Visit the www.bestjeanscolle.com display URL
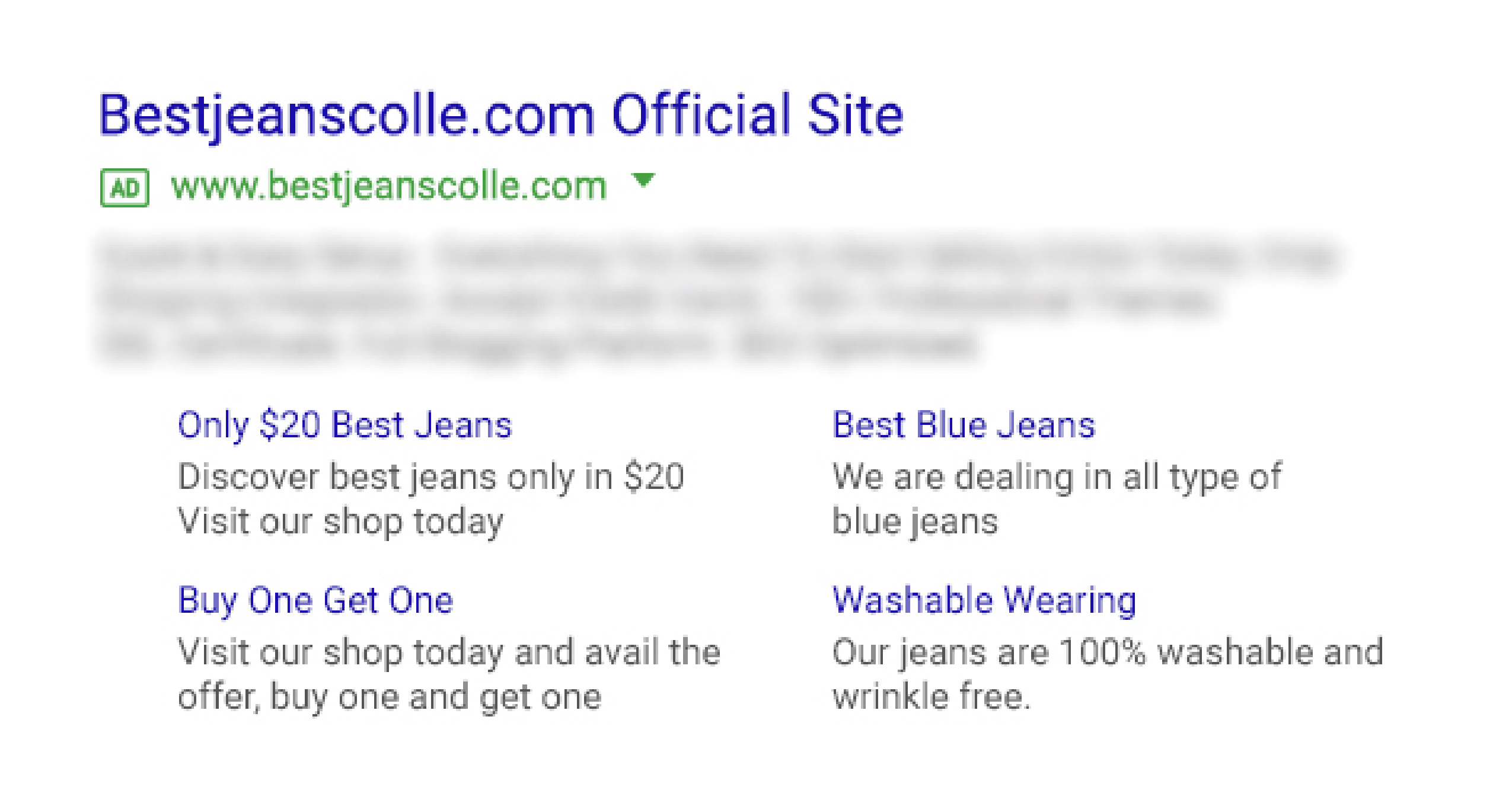The width and height of the screenshot is (1512, 803). [389, 187]
